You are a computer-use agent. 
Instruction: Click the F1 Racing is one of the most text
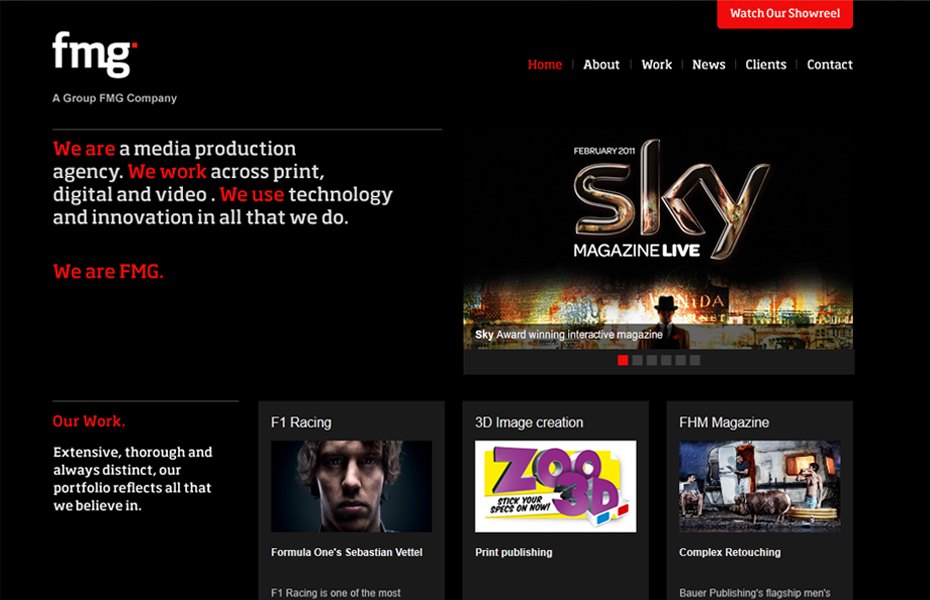[x=336, y=593]
